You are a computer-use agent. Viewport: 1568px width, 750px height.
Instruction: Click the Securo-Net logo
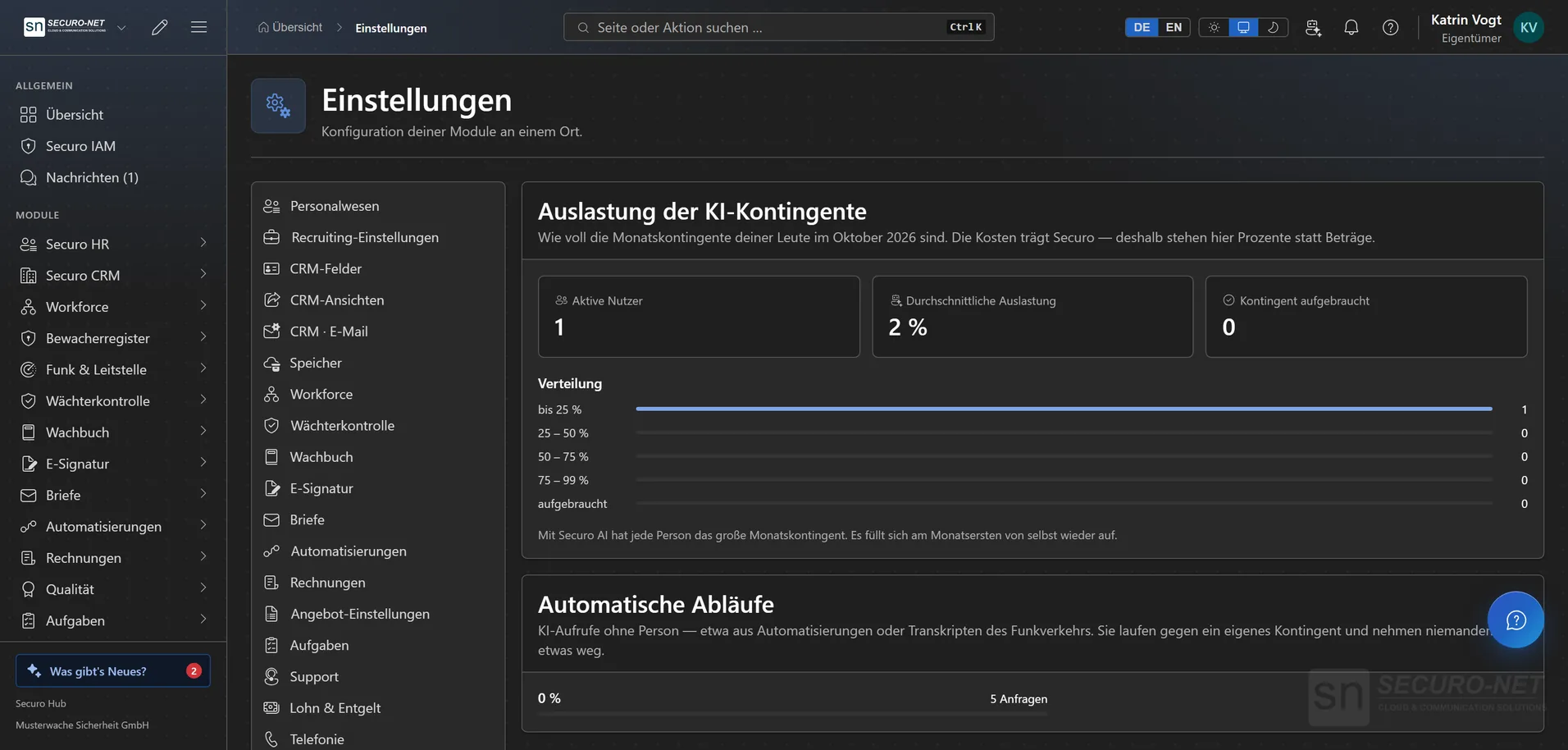tap(66, 27)
